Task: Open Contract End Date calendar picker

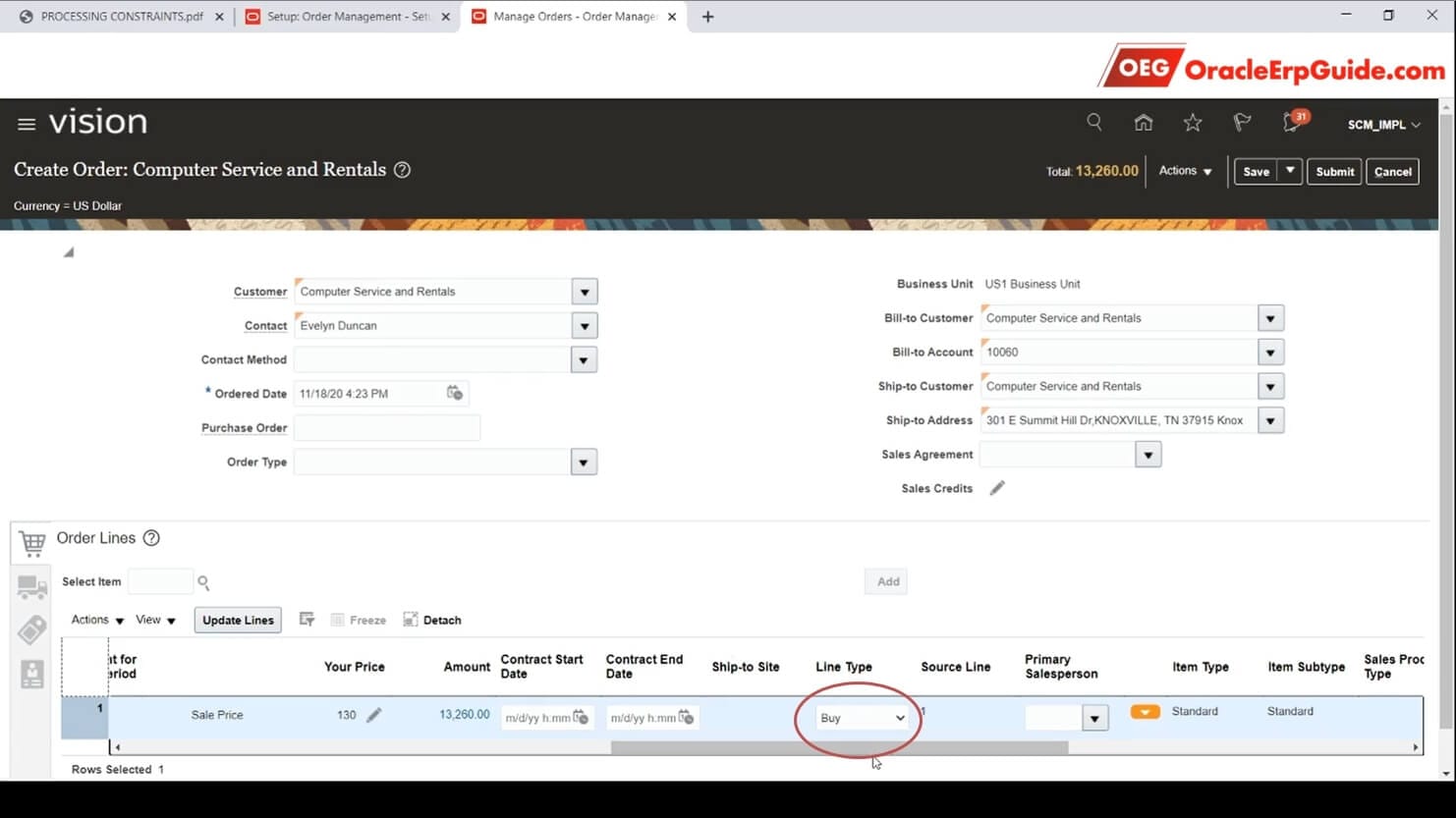Action: (686, 717)
